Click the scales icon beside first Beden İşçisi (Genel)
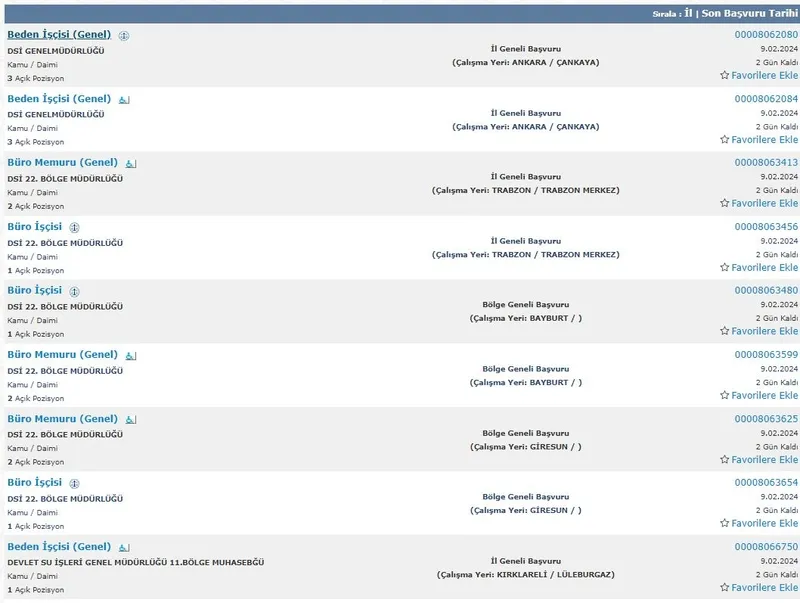 [124, 35]
